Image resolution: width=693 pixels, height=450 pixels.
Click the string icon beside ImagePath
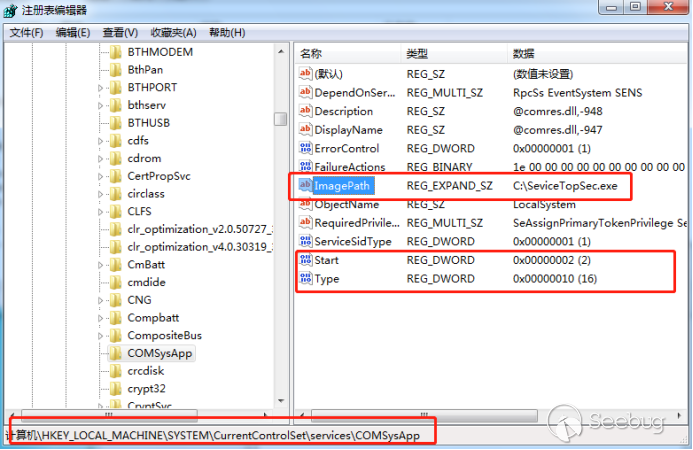pyautogui.click(x=305, y=185)
